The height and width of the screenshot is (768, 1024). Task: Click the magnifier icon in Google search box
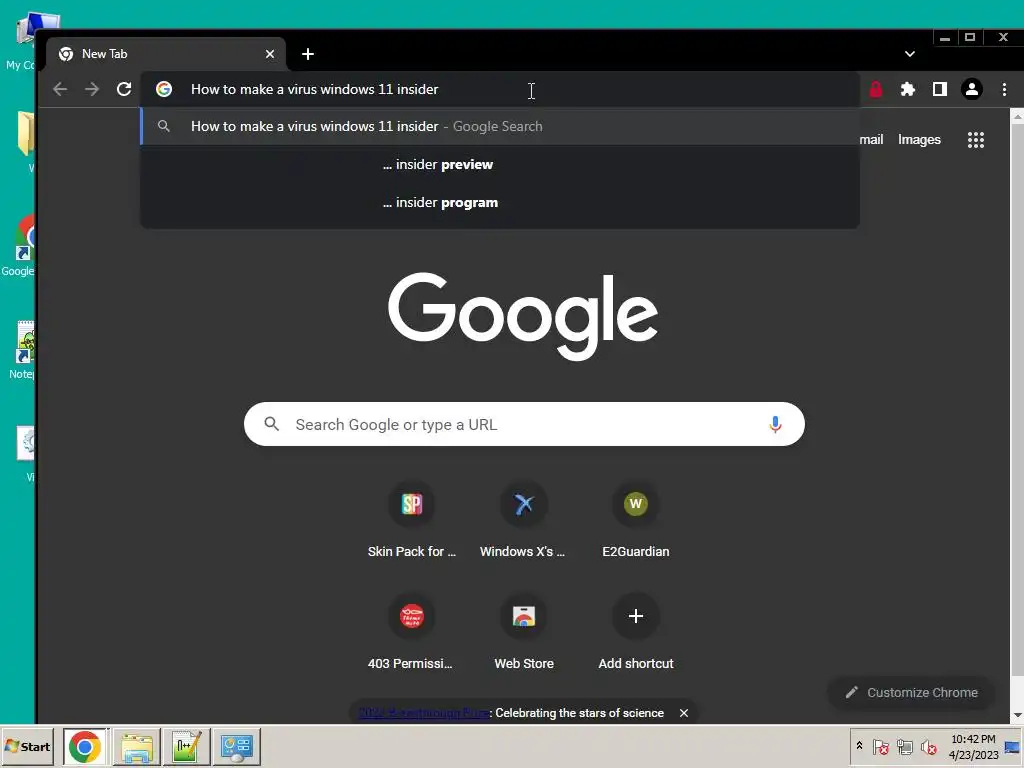(x=272, y=424)
